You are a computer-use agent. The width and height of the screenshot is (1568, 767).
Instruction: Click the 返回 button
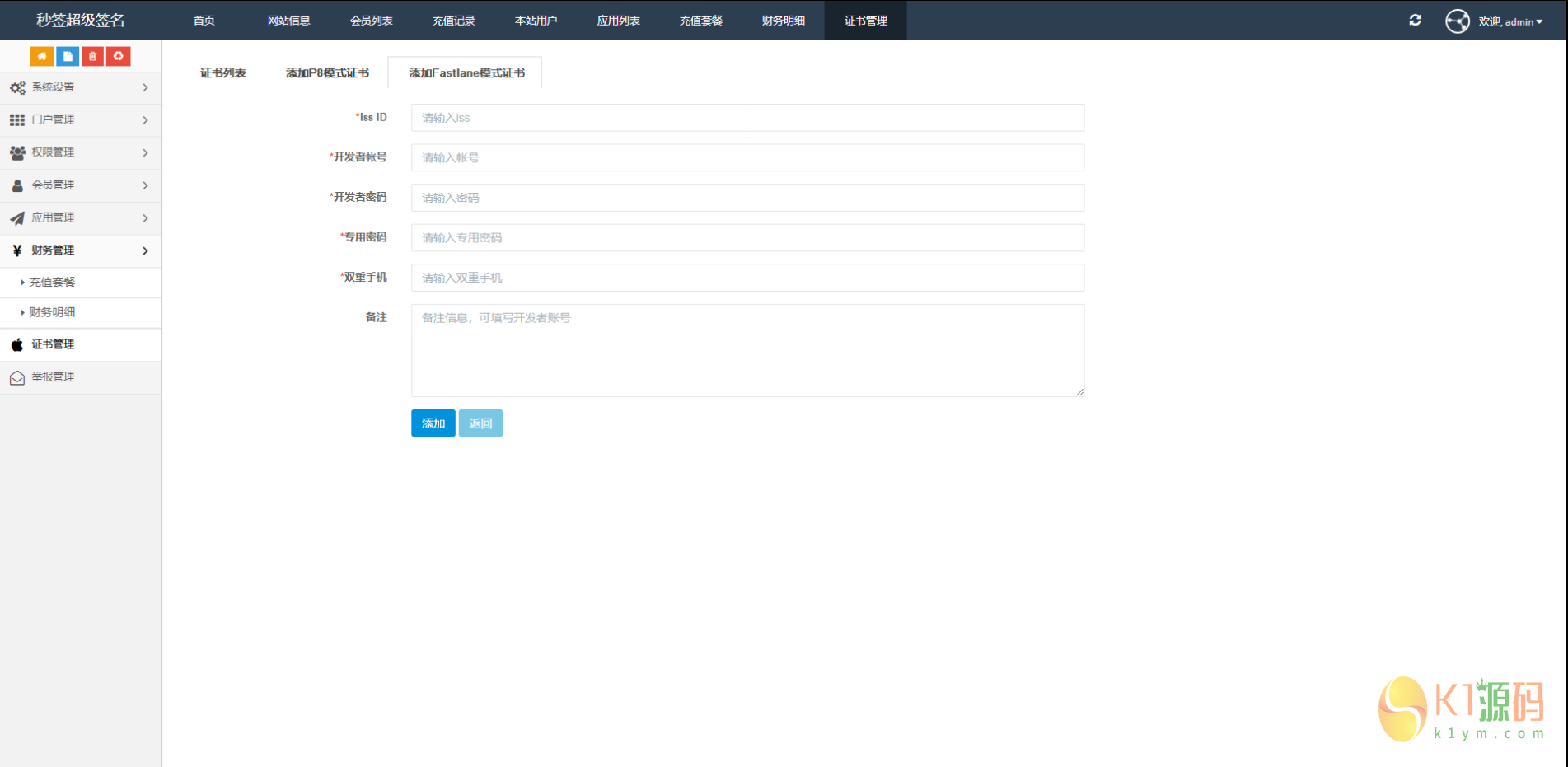(x=480, y=423)
